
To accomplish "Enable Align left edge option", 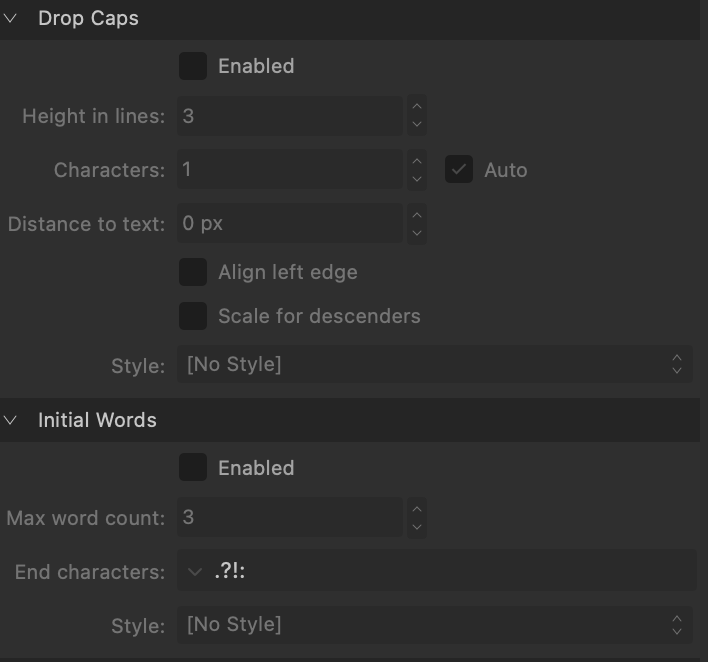I will (193, 272).
